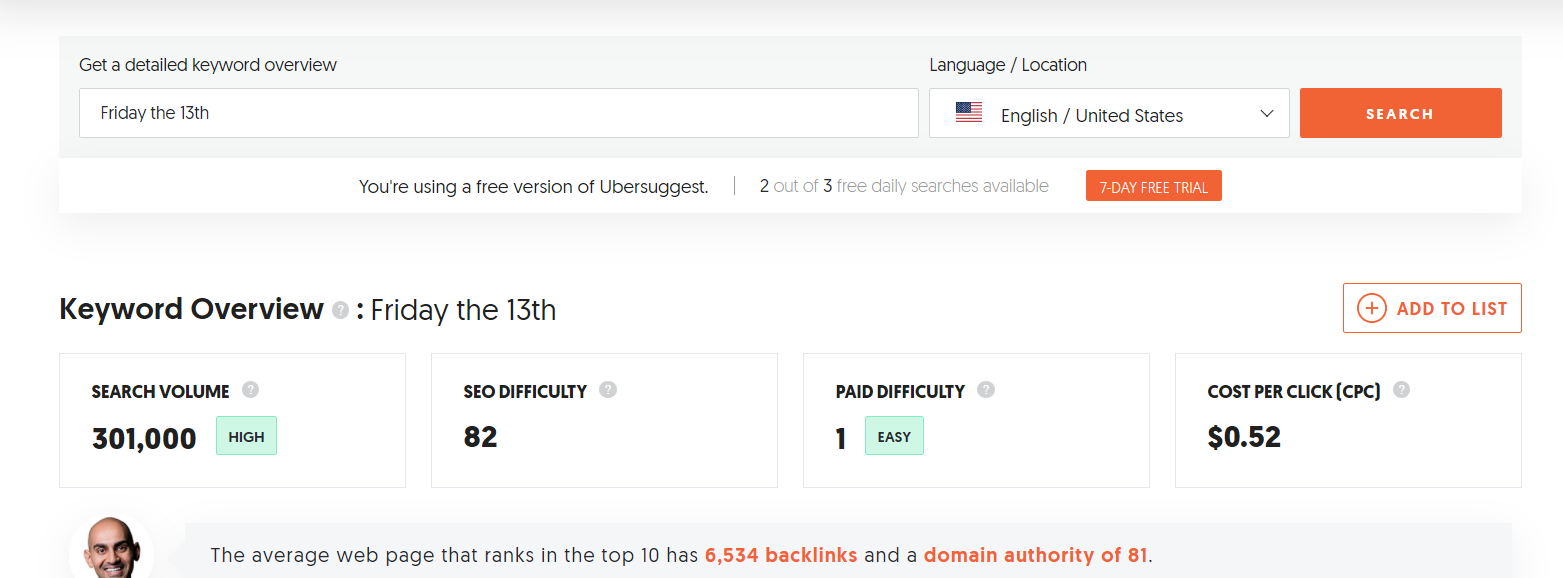The image size is (1563, 578).
Task: Click the $0.52 cost per click value
Action: coord(1244,437)
